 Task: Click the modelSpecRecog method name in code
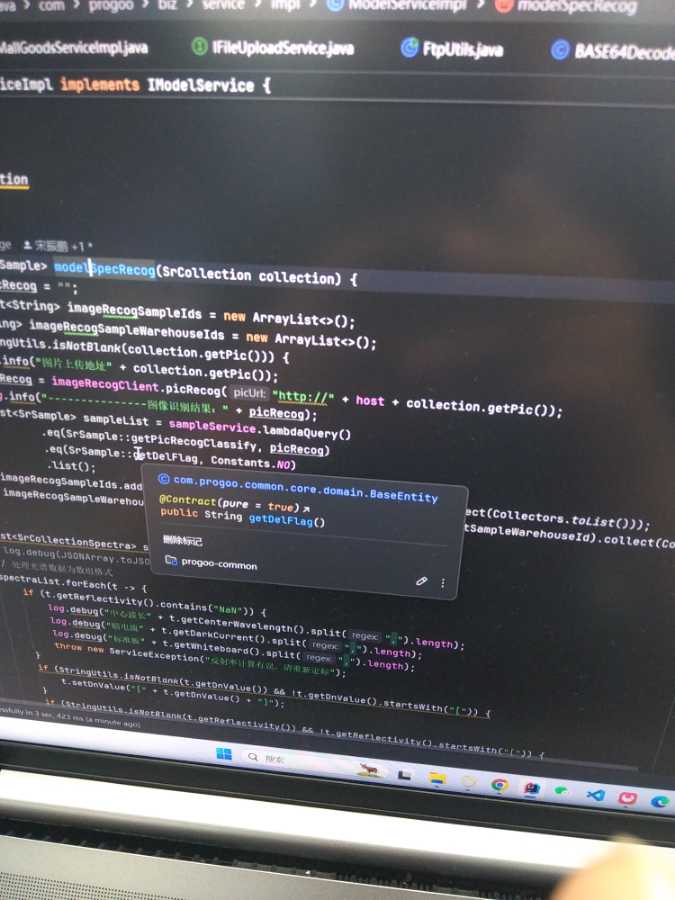(105, 269)
